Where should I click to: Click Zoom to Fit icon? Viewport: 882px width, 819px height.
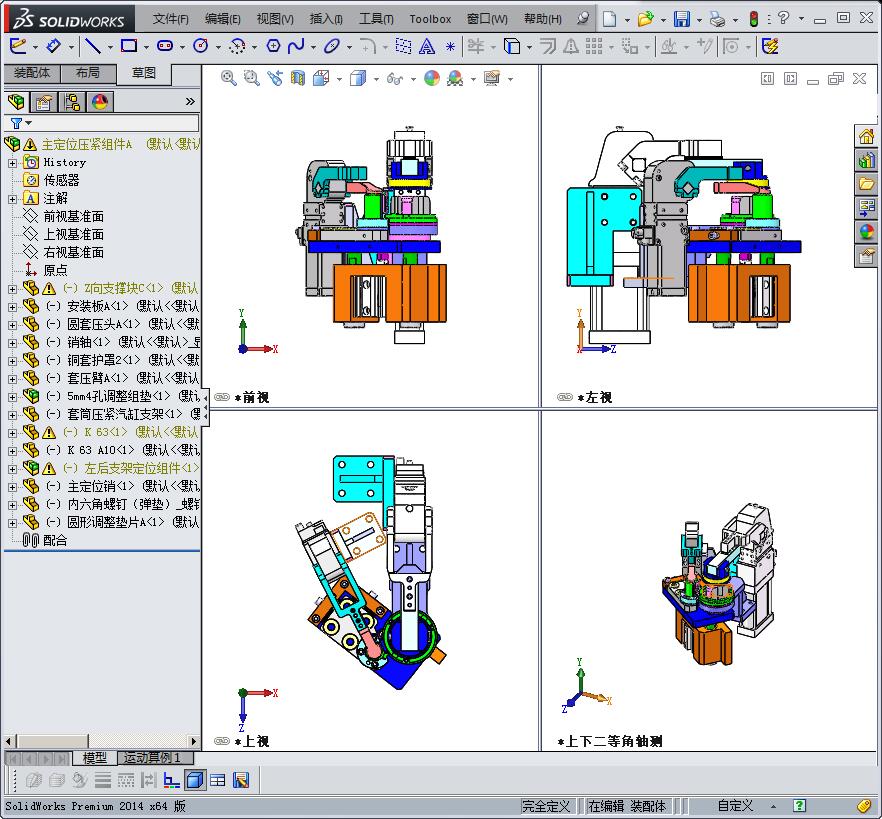point(228,78)
